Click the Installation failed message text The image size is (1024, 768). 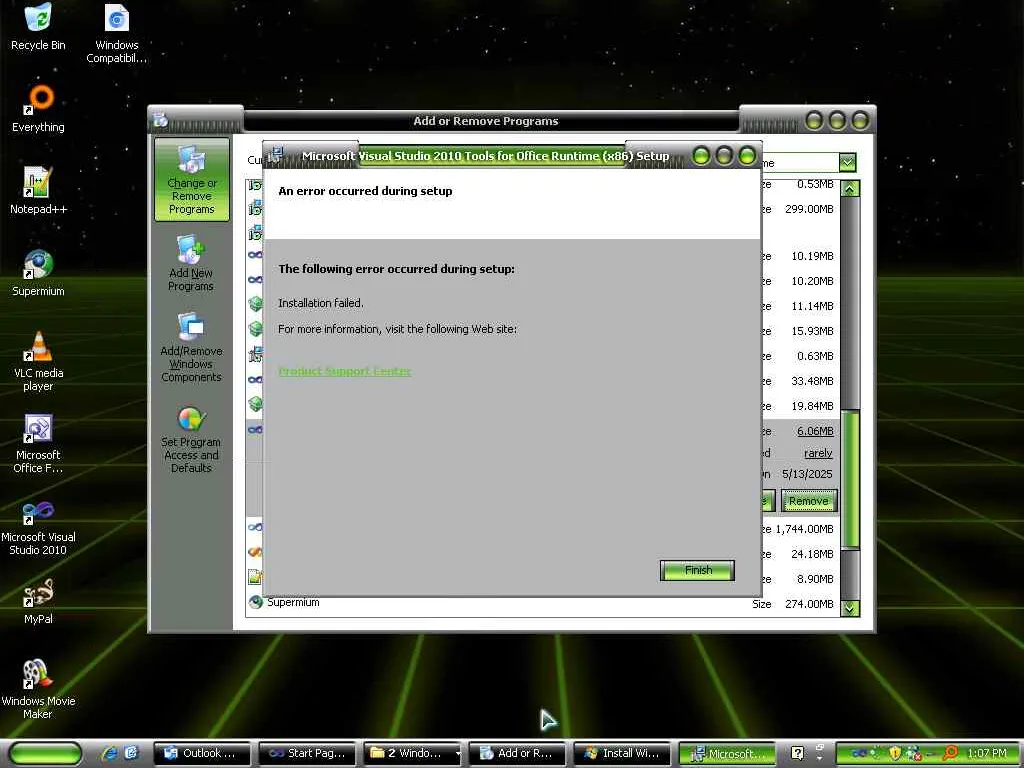tap(321, 303)
